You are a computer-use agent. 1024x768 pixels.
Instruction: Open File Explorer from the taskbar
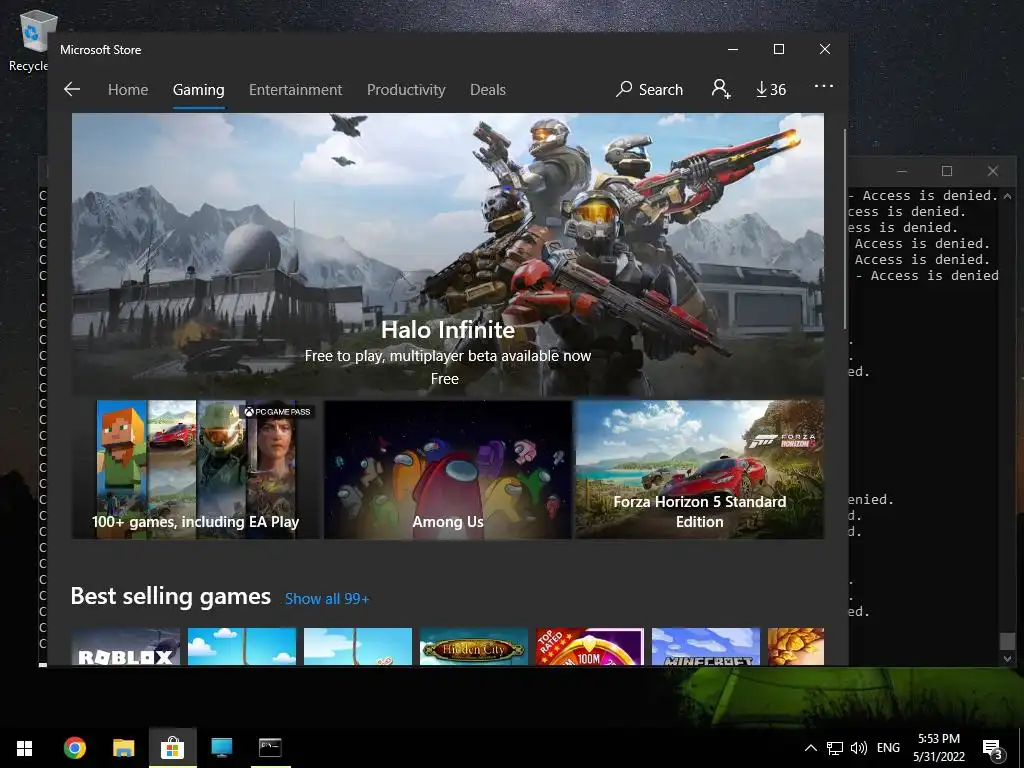point(123,748)
